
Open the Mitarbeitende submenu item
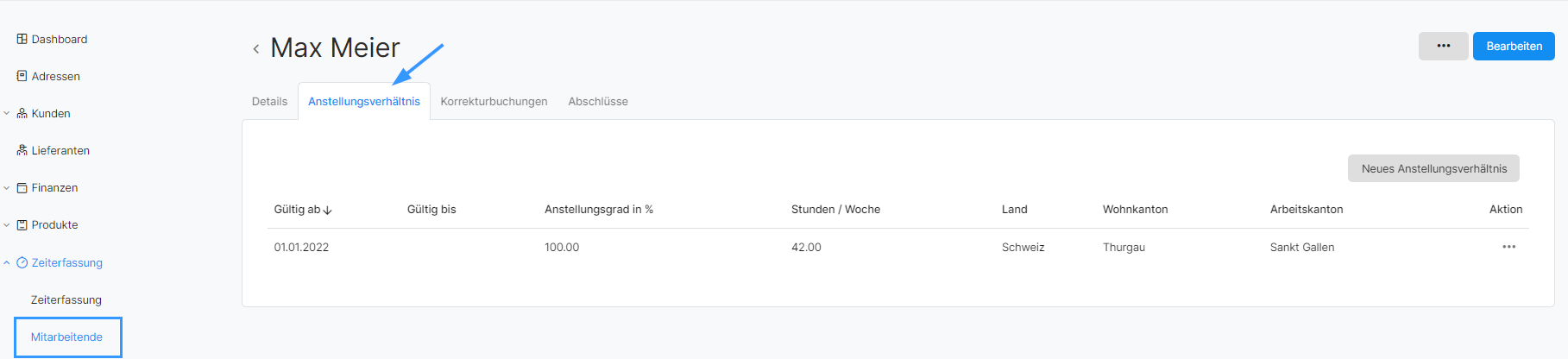pyautogui.click(x=67, y=337)
